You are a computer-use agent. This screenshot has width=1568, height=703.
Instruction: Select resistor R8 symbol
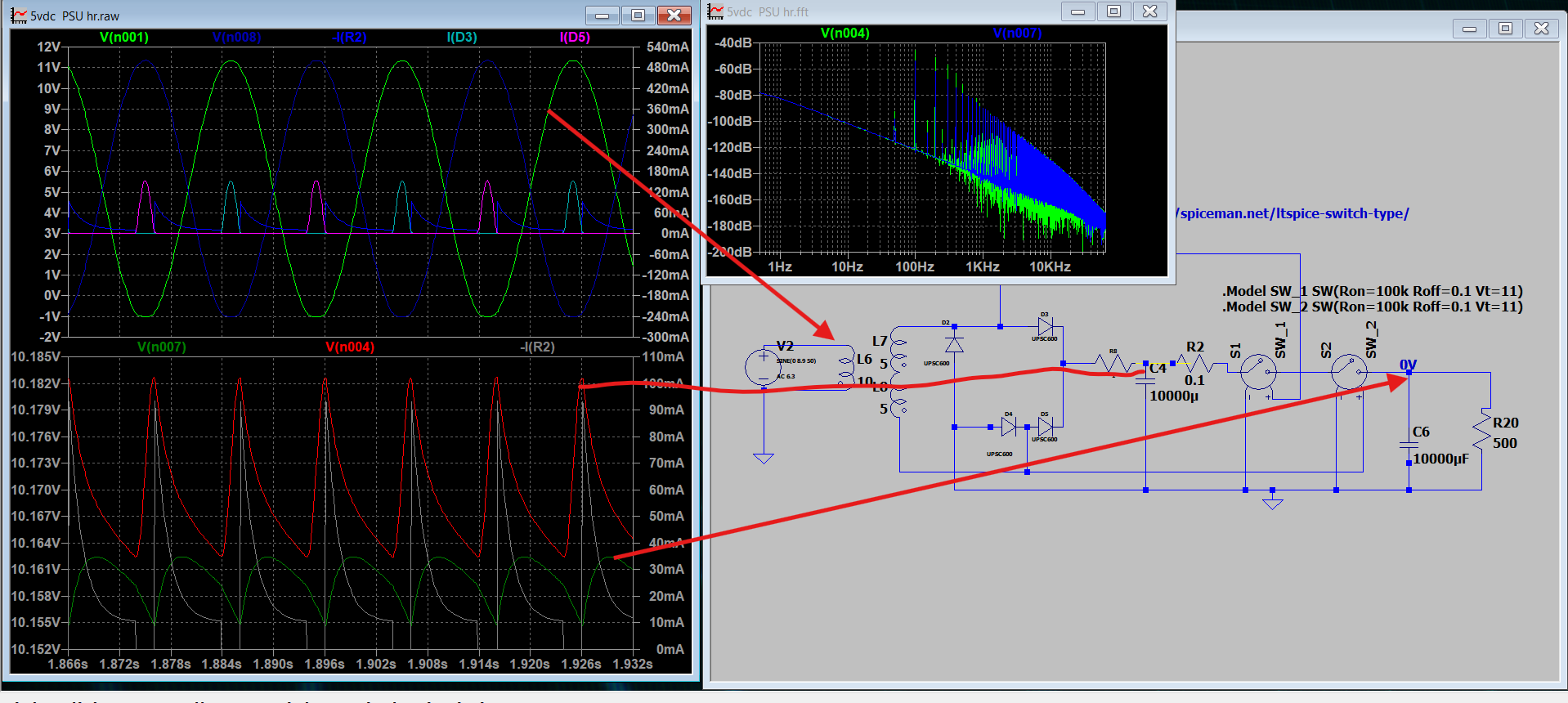click(x=1113, y=364)
